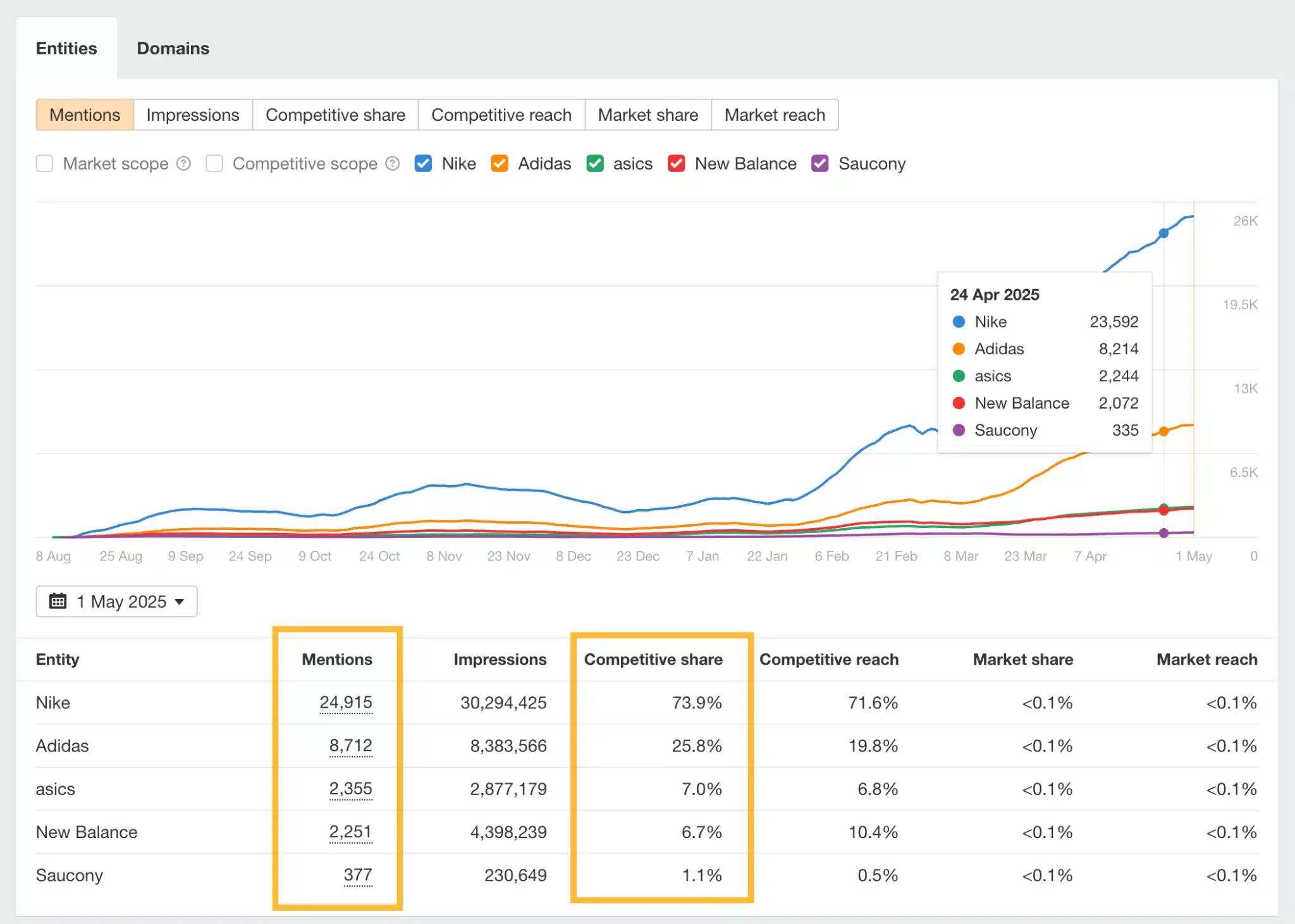Select the Market reach metric button

coord(775,115)
